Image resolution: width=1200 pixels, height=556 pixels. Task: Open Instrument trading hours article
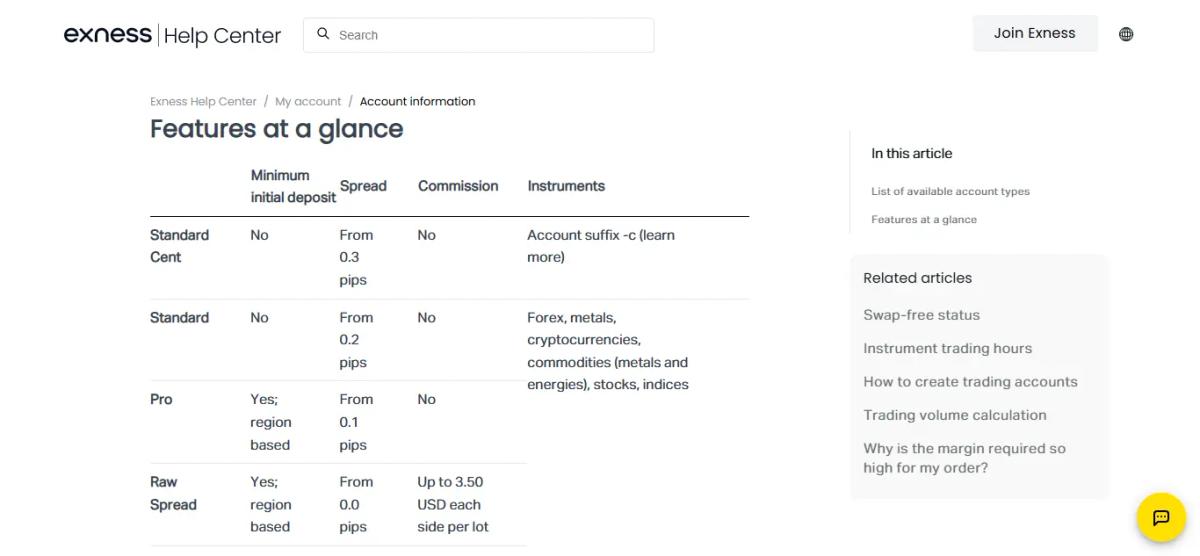pos(948,348)
